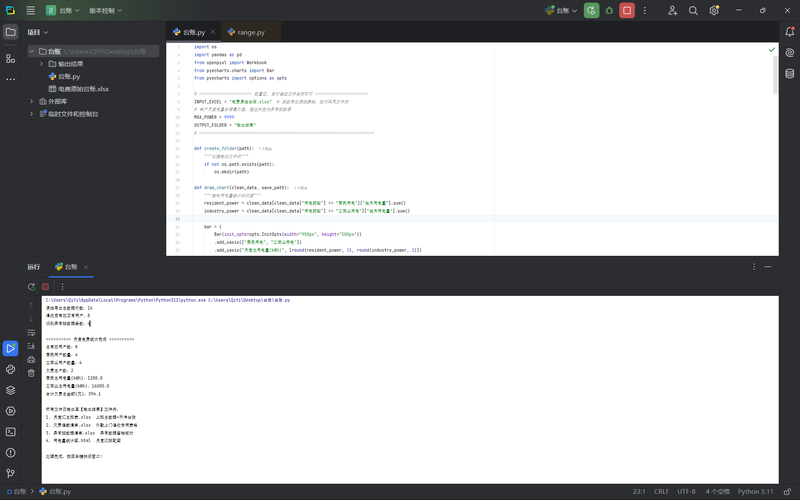The height and width of the screenshot is (500, 800).
Task: Open Search Everywhere magnifier
Action: pyautogui.click(x=693, y=10)
